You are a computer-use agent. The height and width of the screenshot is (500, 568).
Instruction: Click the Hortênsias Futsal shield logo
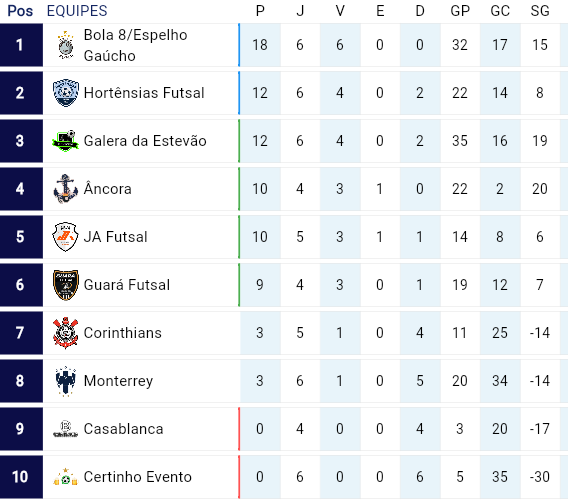[66, 93]
